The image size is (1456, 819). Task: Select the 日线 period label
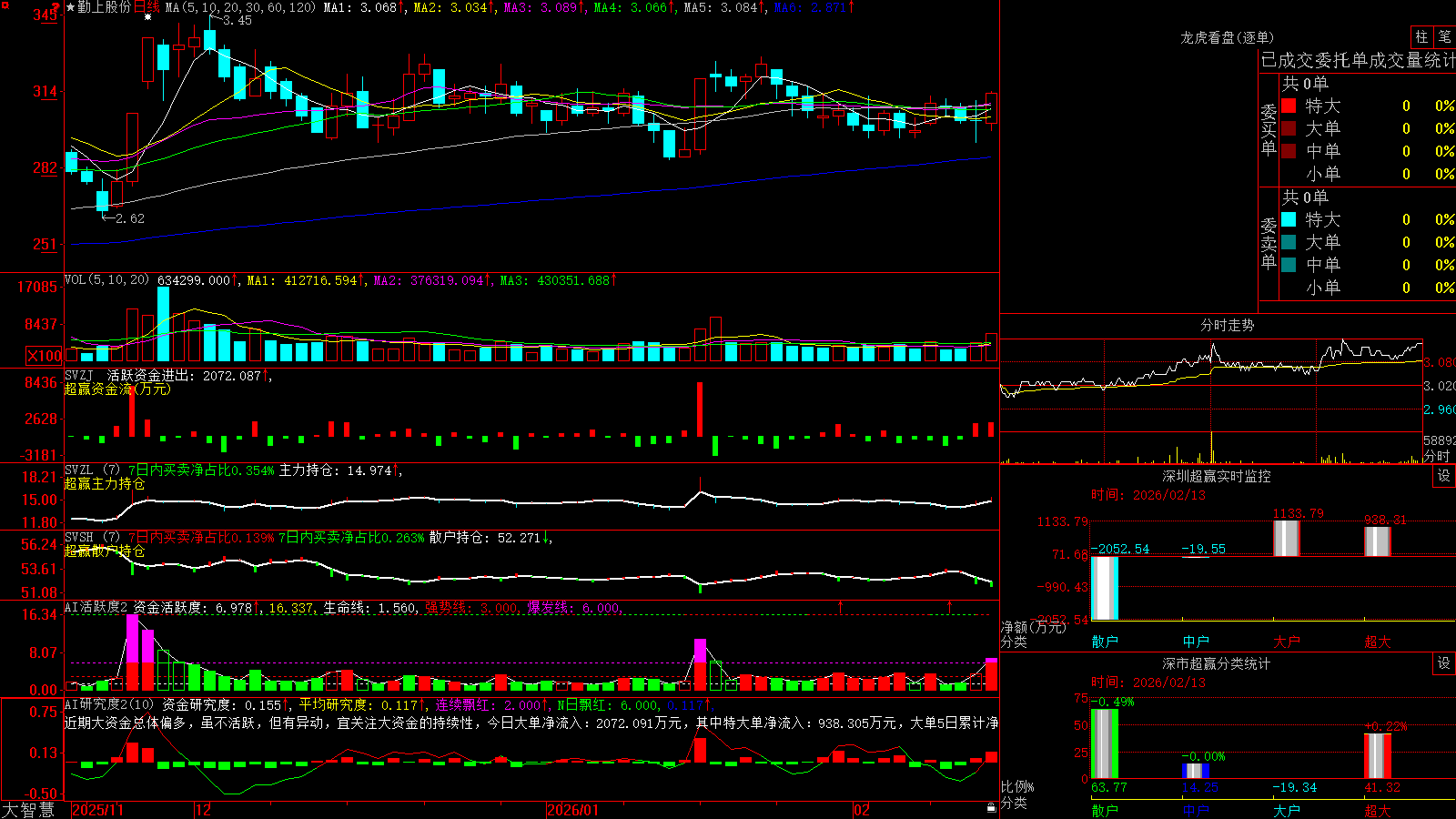(x=147, y=7)
